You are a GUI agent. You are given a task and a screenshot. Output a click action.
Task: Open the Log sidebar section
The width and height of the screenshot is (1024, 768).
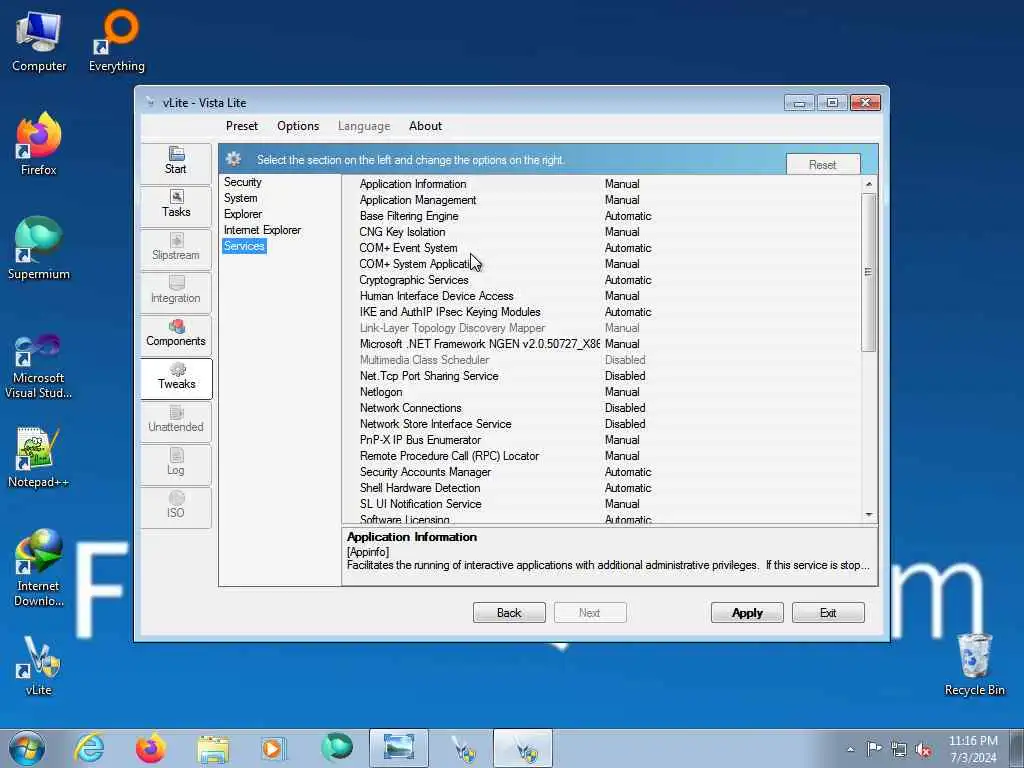pyautogui.click(x=176, y=464)
